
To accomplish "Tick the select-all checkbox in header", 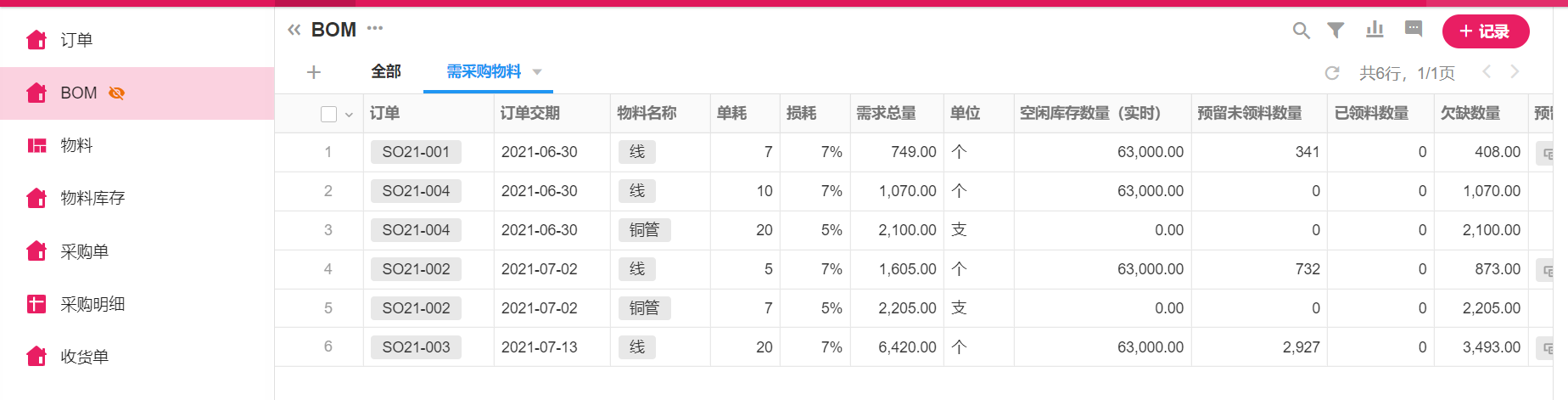I will (329, 114).
